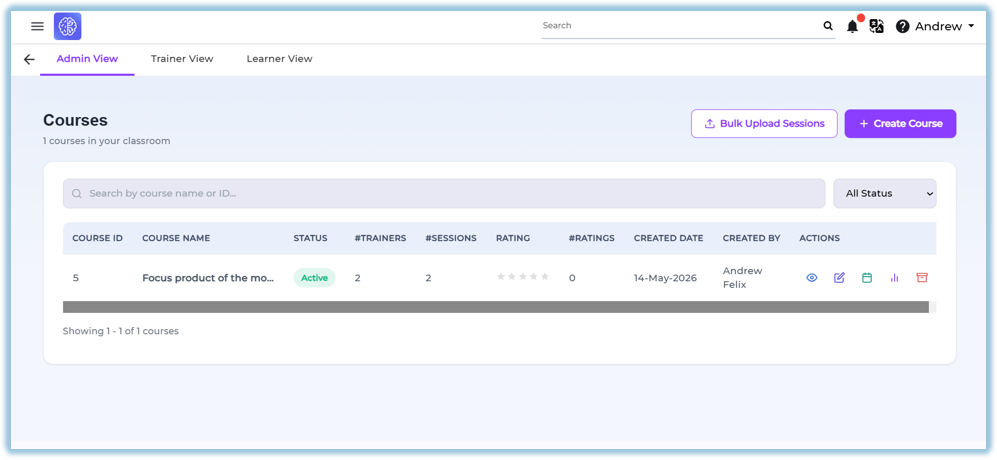Screen dimensions: 997x460
Task: Click the #SESSIONS column header
Action: coord(451,238)
